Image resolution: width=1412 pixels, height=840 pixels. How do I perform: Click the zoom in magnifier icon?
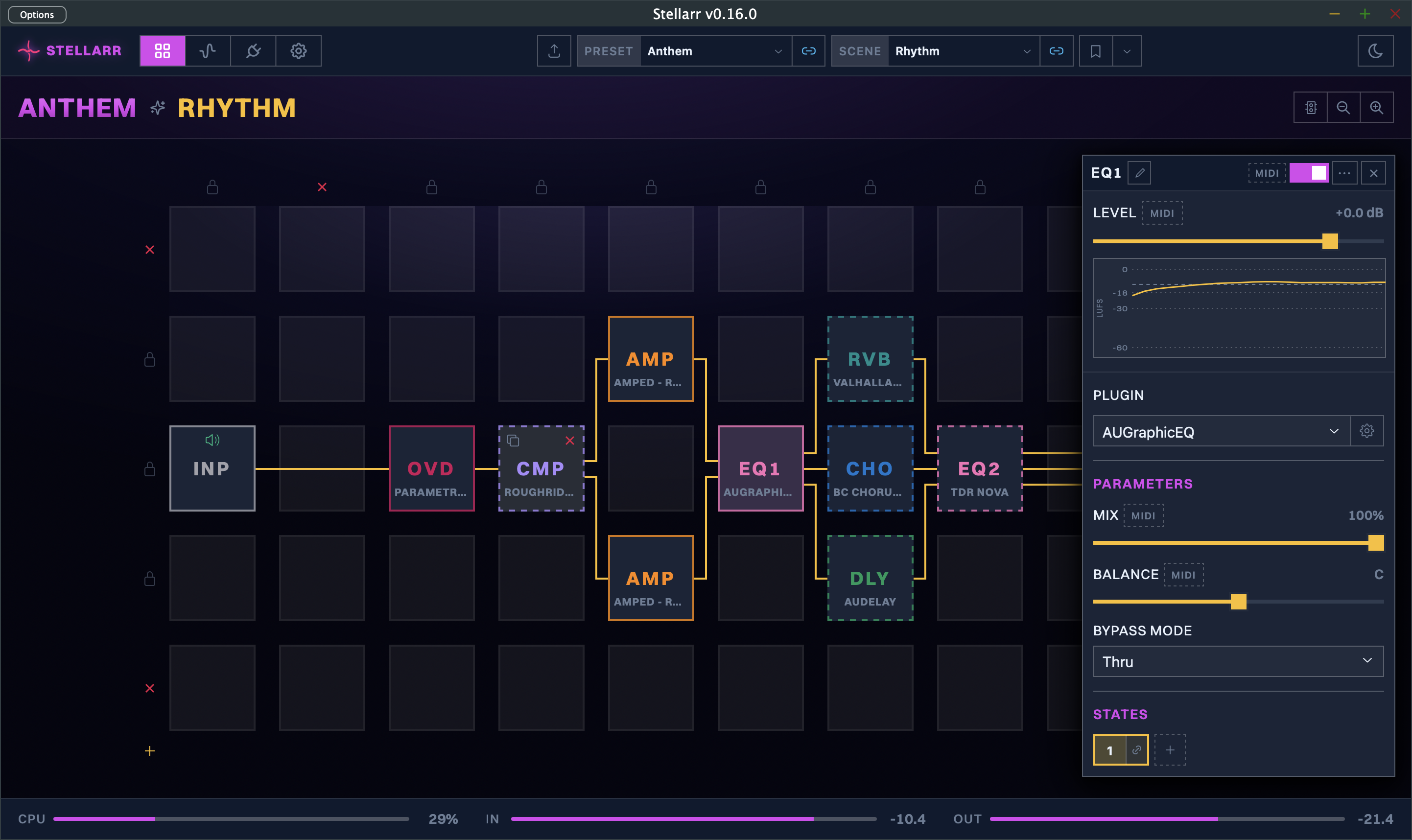[x=1376, y=108]
